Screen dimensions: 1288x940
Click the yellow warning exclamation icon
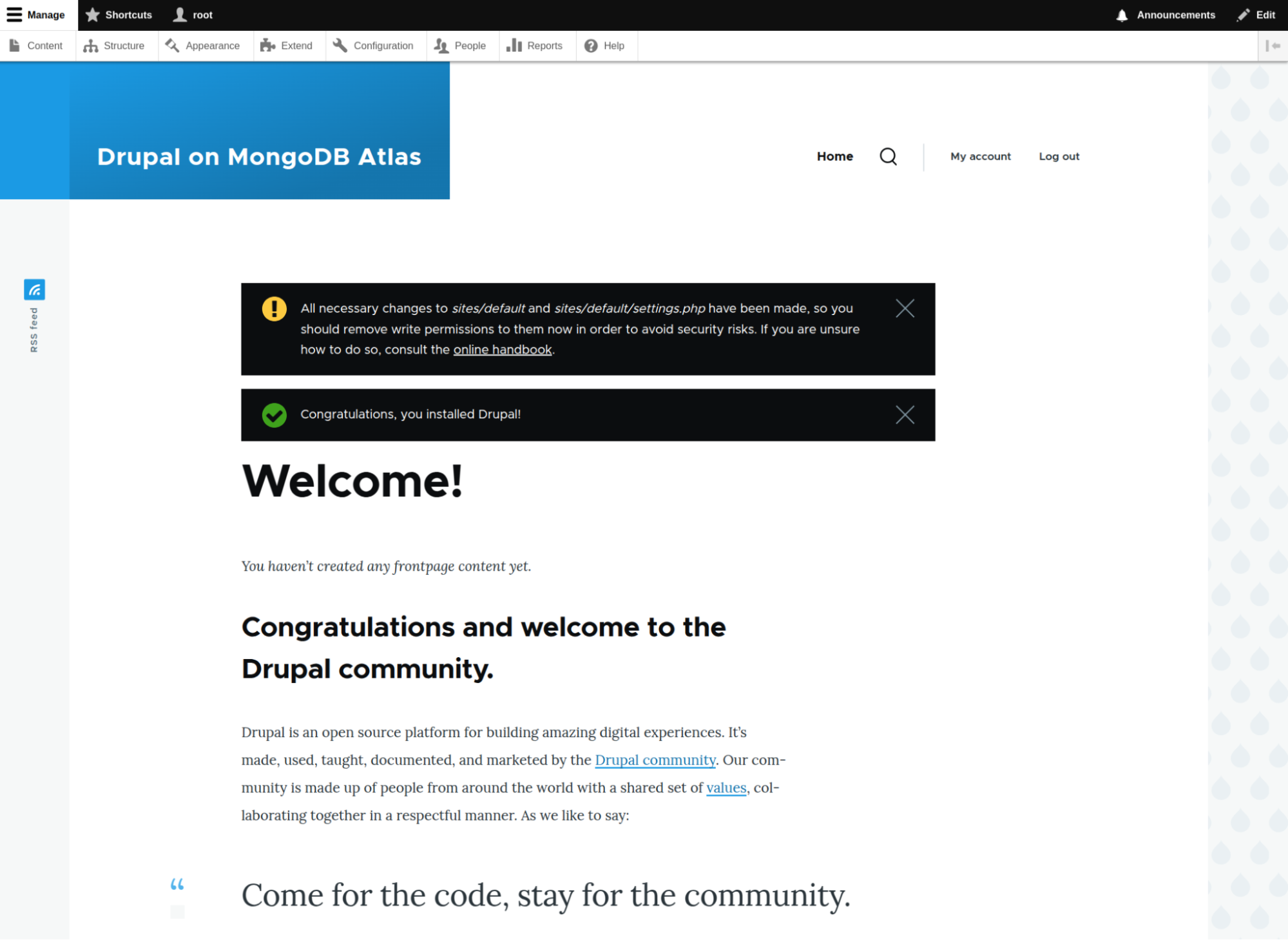274,309
